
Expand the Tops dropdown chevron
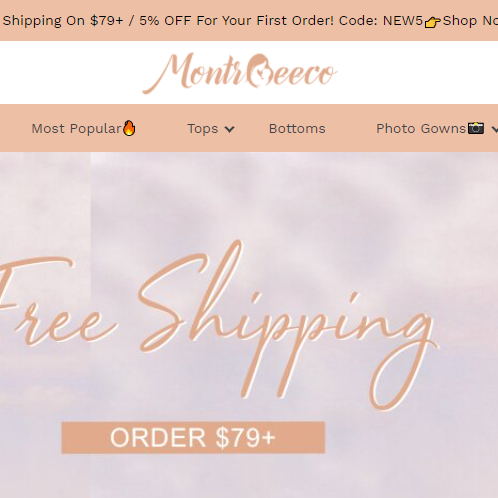[229, 129]
